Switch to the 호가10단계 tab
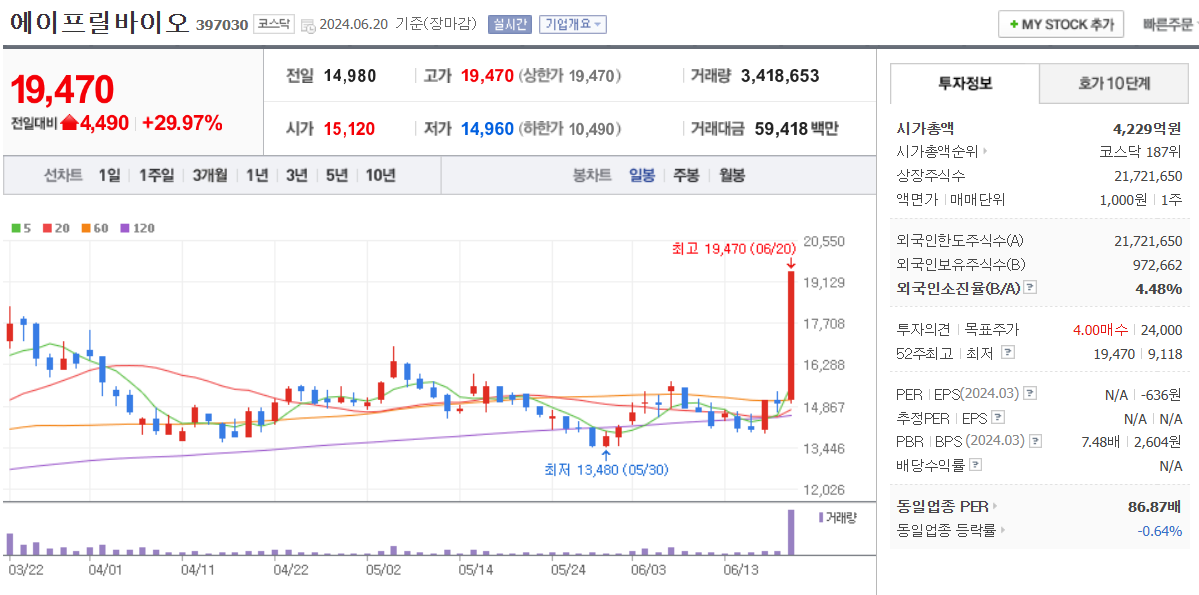The height and width of the screenshot is (595, 1199). (1114, 83)
